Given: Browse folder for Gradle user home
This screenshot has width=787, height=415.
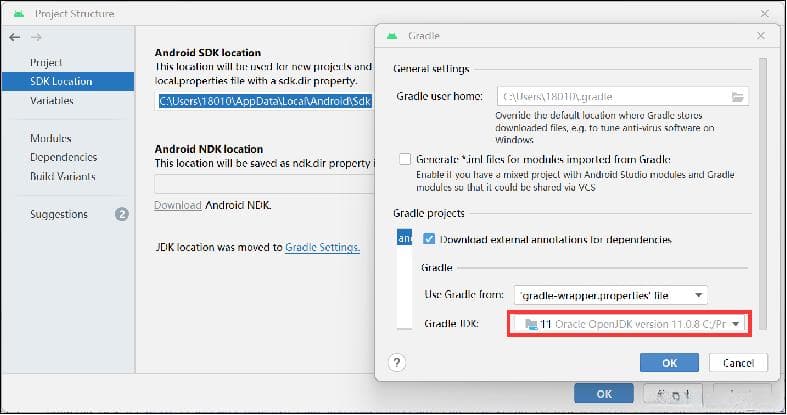Looking at the screenshot, I should coord(737,97).
